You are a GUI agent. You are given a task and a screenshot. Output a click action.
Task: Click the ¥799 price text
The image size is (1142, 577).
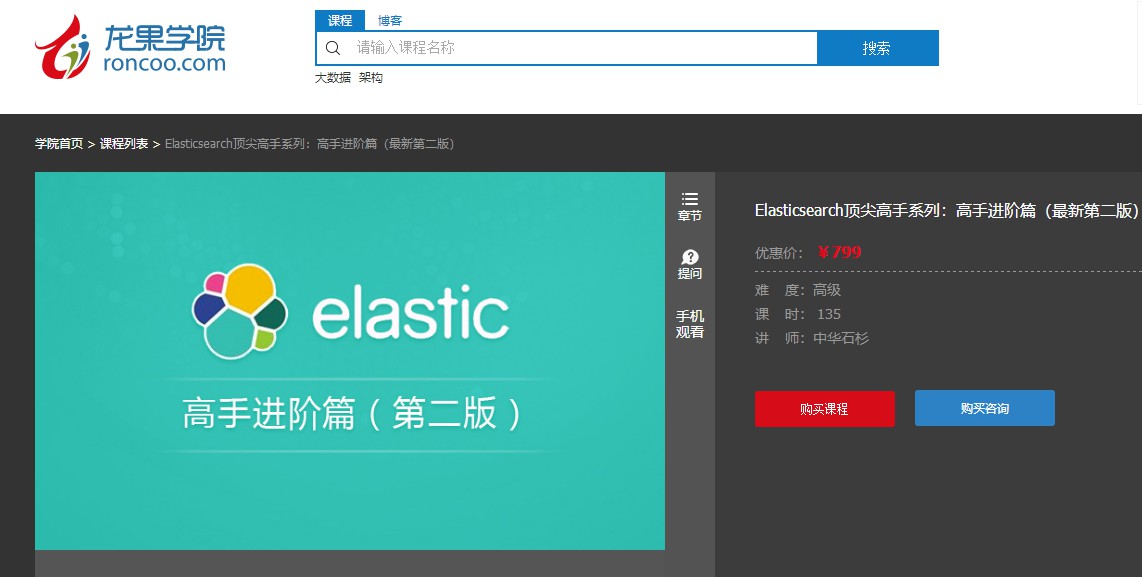pos(840,252)
